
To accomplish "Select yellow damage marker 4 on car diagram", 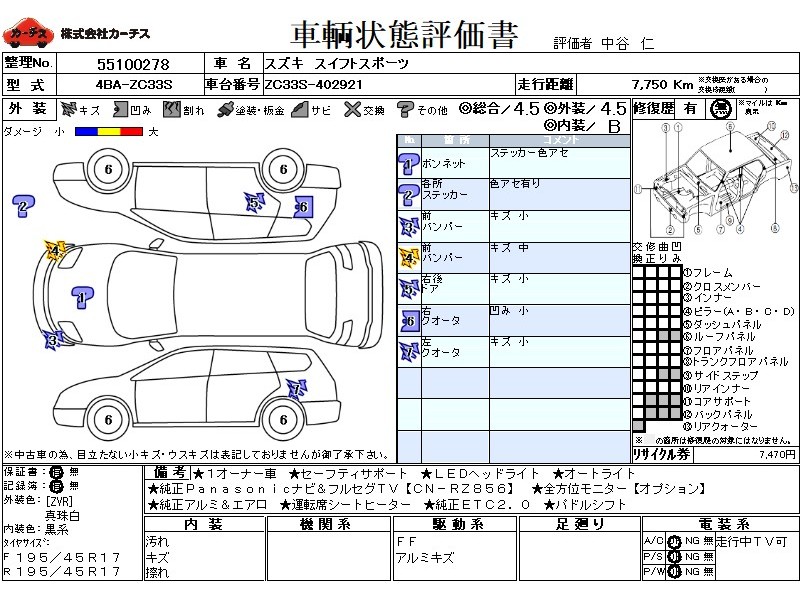I will click(x=54, y=248).
